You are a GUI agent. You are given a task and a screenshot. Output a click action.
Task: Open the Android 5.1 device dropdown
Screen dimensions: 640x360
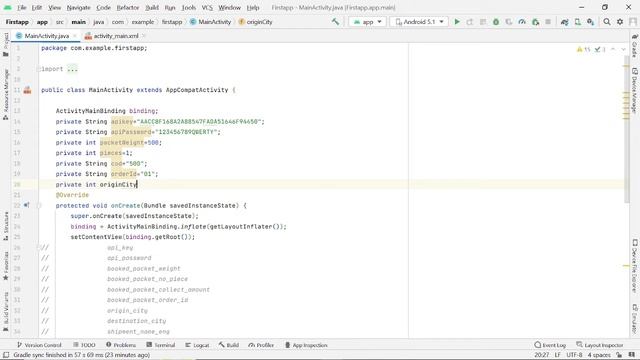pyautogui.click(x=419, y=22)
